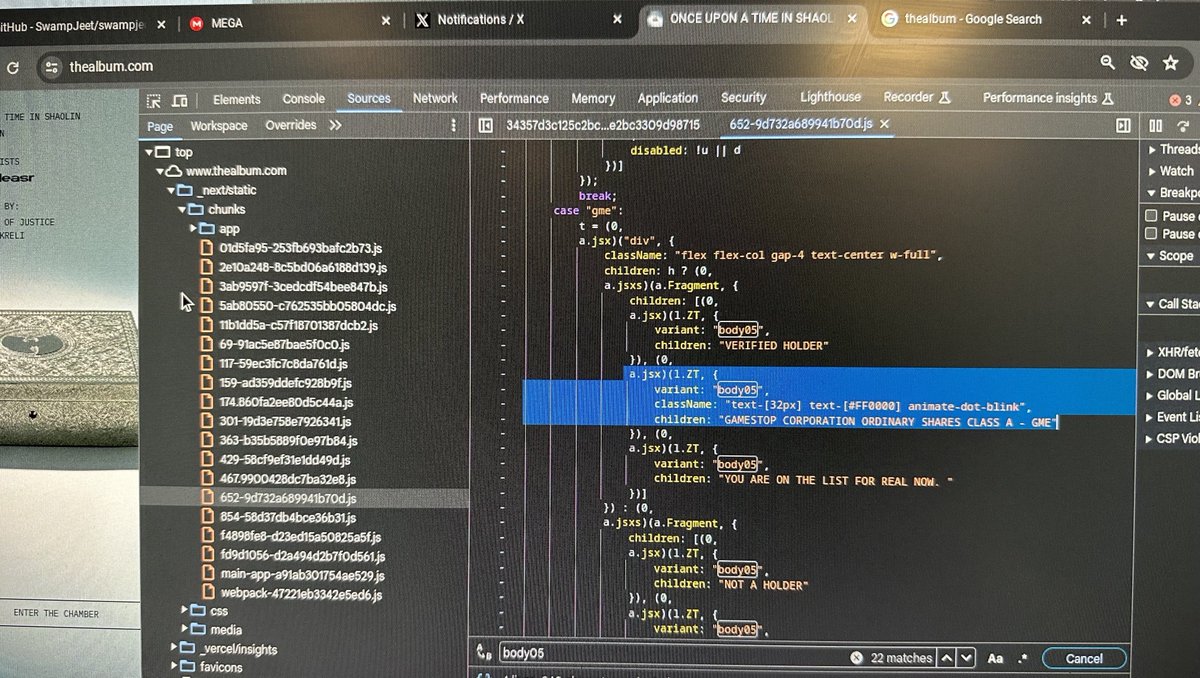Pause script execution in the debugger
The image size is (1200, 678).
pyautogui.click(x=1156, y=125)
